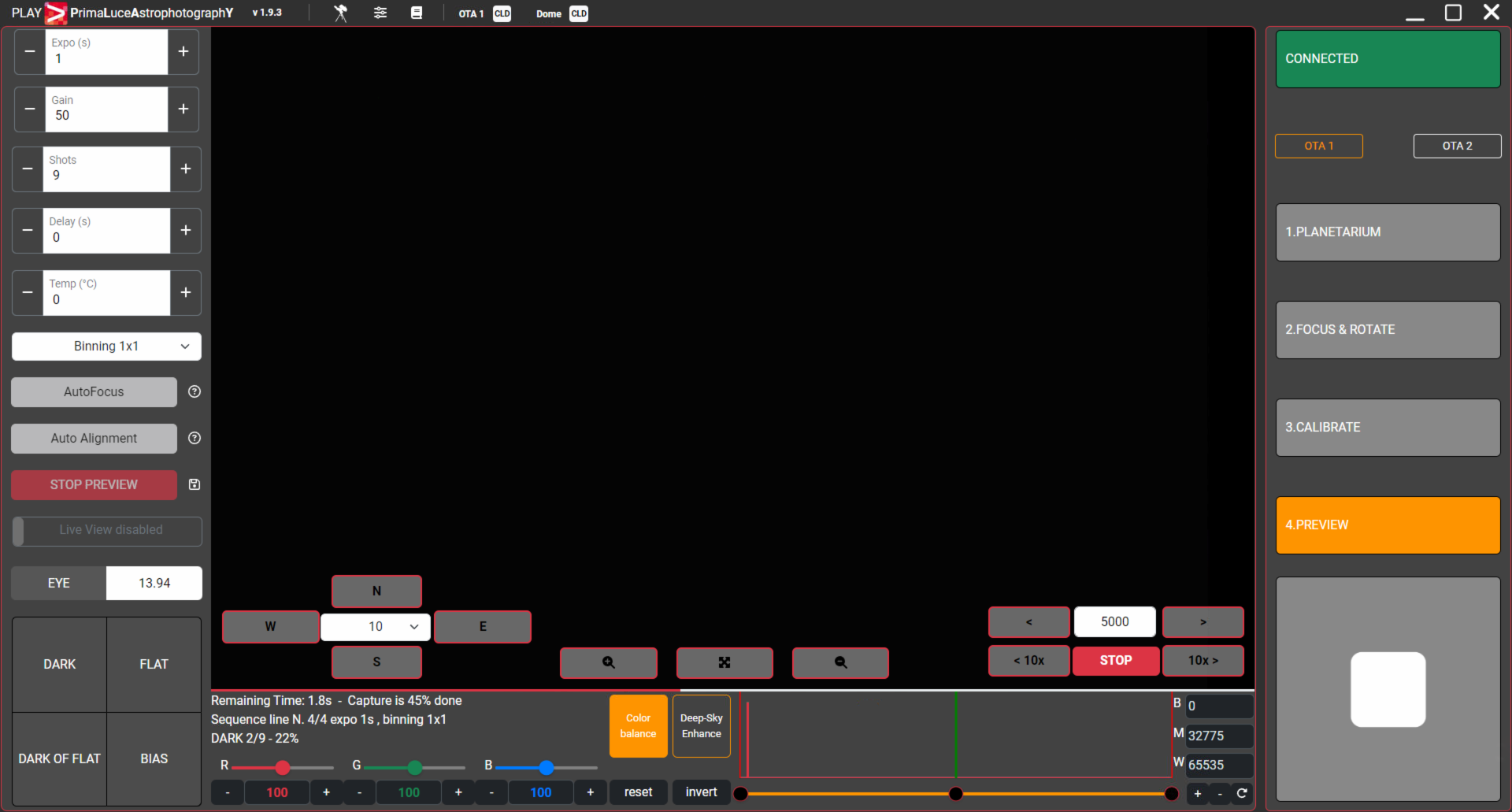Click STOP PREVIEW button
This screenshot has height=812, width=1512.
pos(94,485)
